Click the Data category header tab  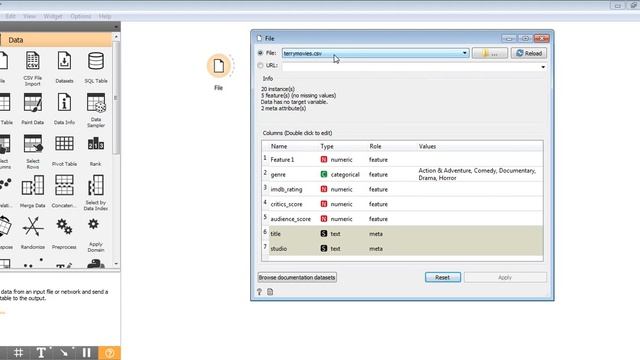(56, 40)
